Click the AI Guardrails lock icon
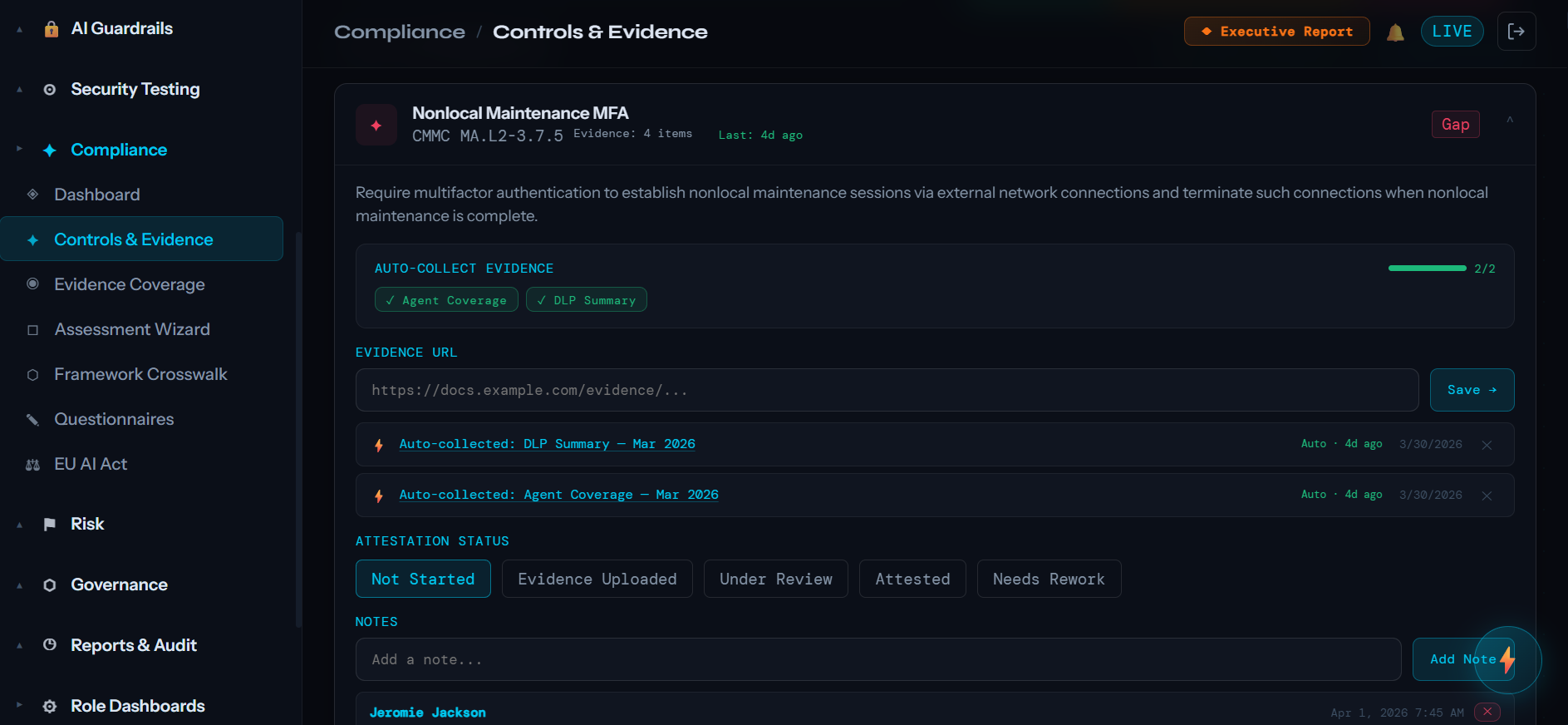The image size is (1568, 725). tap(51, 29)
